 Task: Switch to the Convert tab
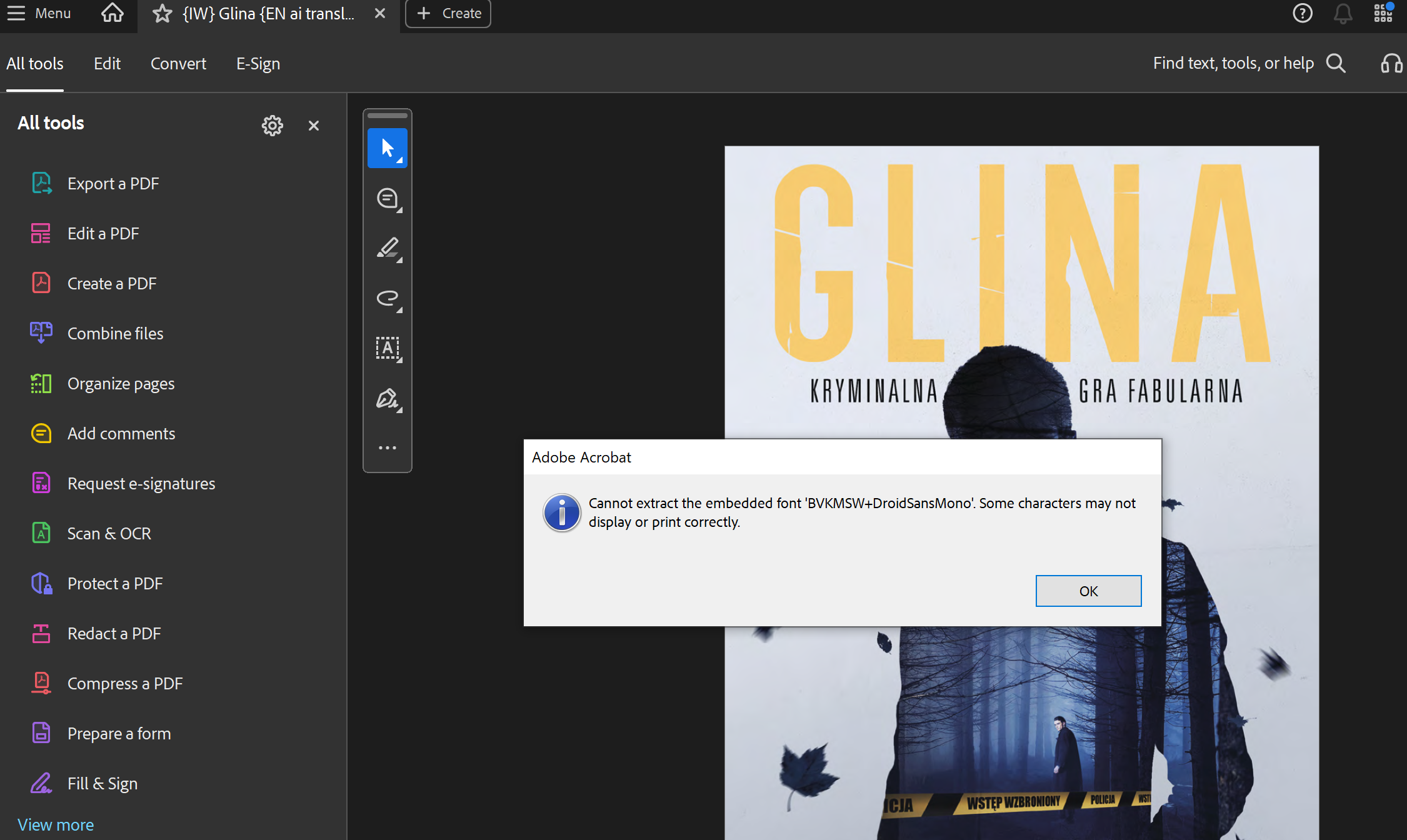tap(178, 64)
